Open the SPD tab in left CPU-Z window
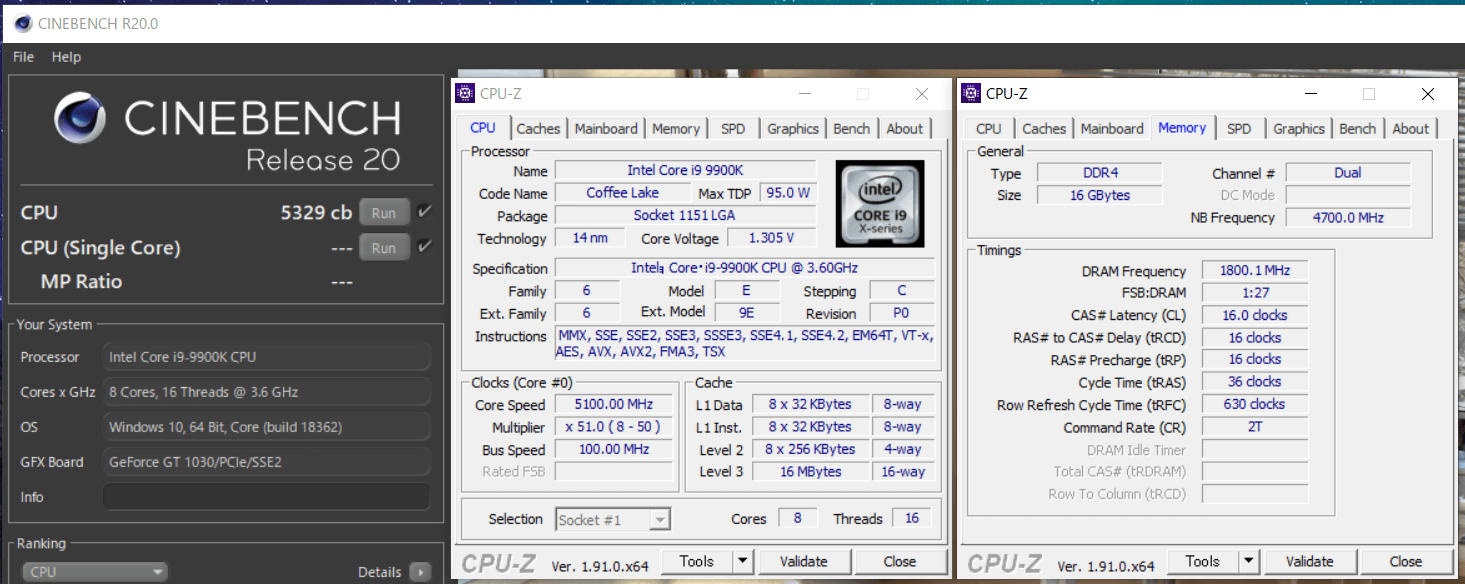The height and width of the screenshot is (584, 1465). pyautogui.click(x=733, y=129)
